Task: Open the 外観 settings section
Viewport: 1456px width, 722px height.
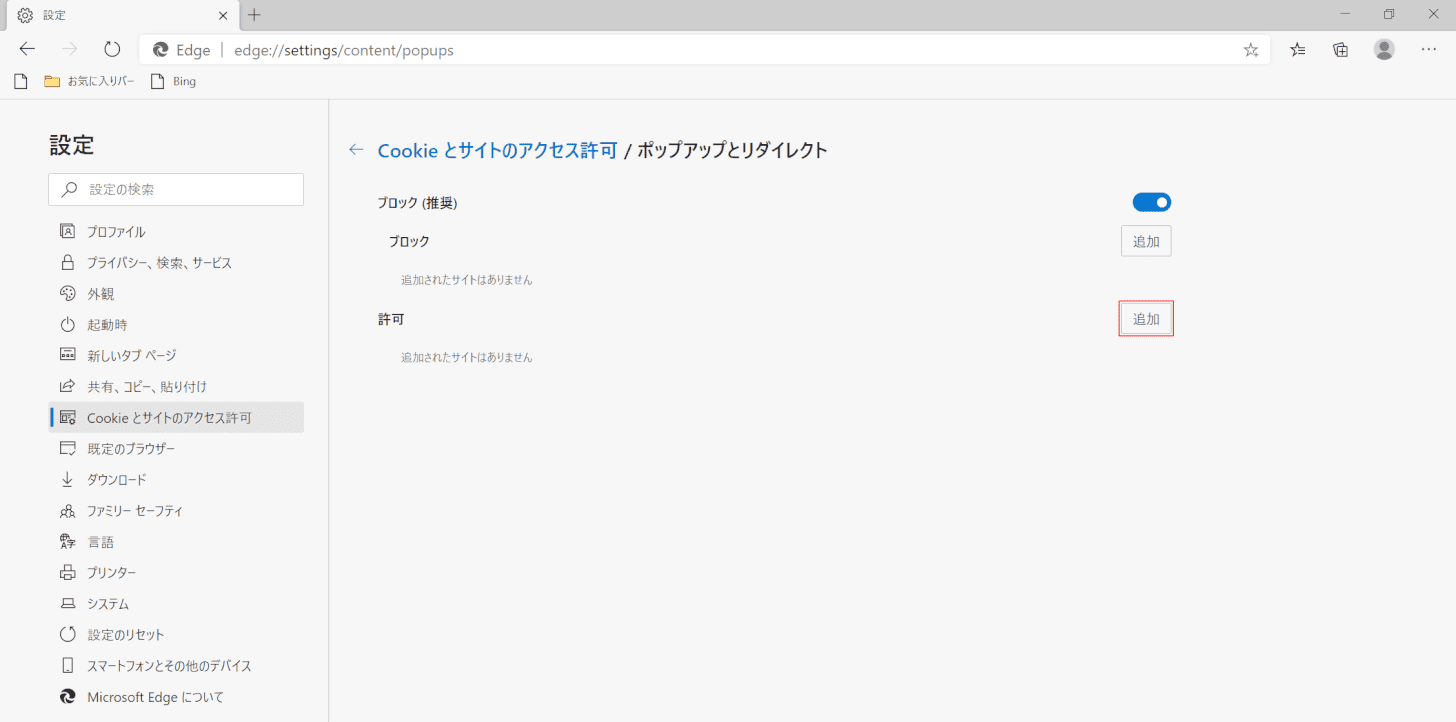Action: pos(176,294)
